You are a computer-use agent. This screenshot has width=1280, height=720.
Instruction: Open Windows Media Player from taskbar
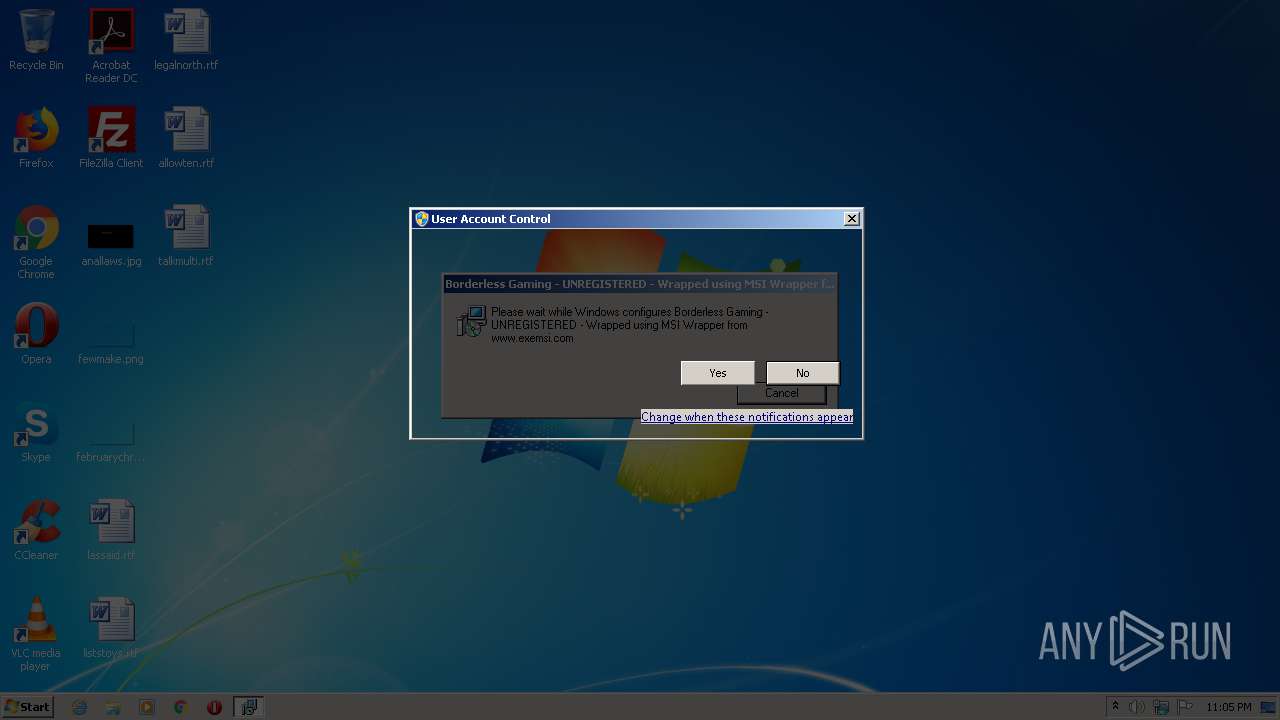pos(147,707)
